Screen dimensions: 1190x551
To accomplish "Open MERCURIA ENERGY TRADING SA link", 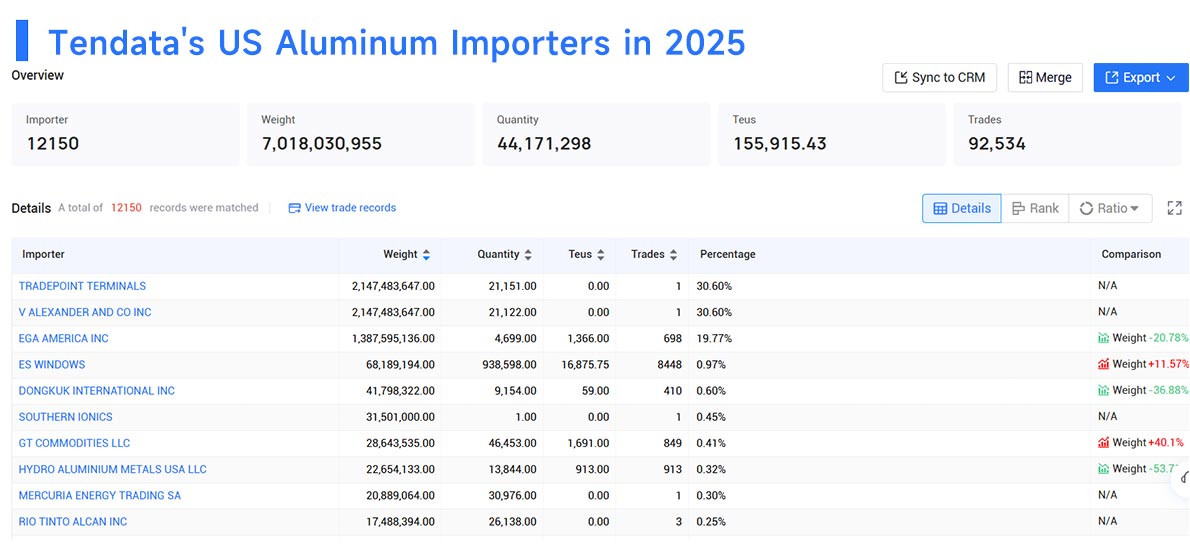I will point(99,496).
